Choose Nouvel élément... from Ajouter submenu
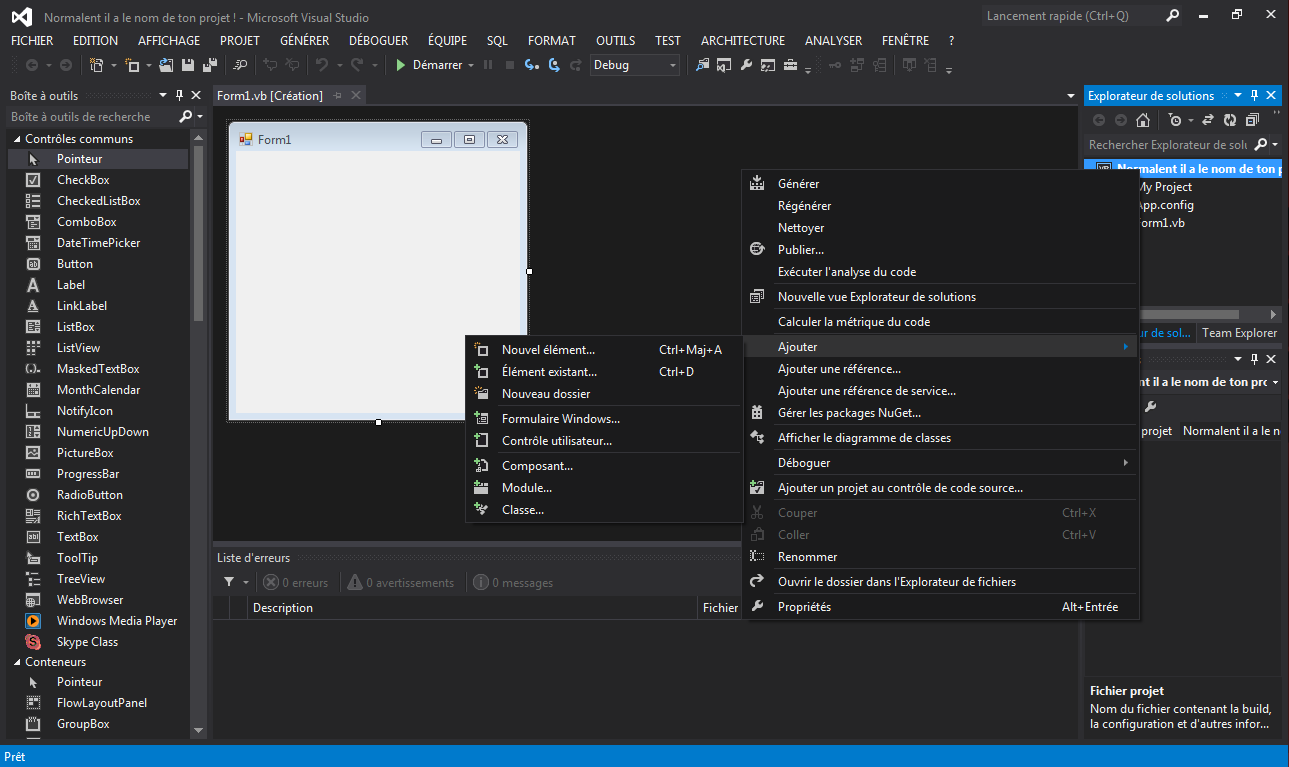Screen dimensions: 1289x767 click(x=604, y=350)
